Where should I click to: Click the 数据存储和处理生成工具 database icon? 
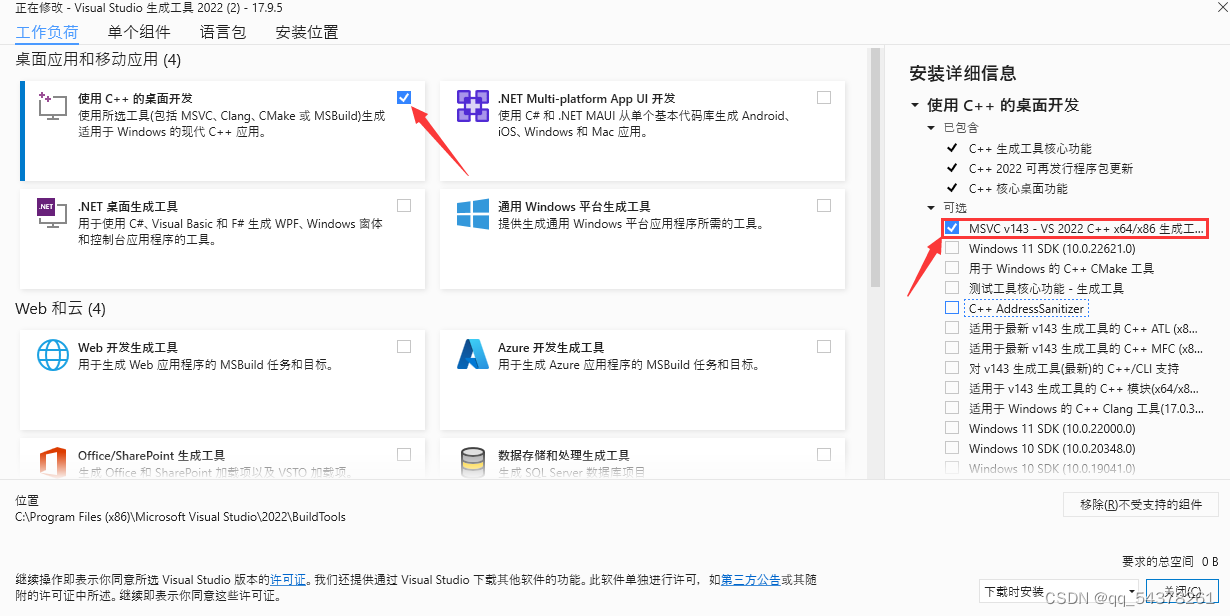(x=472, y=463)
